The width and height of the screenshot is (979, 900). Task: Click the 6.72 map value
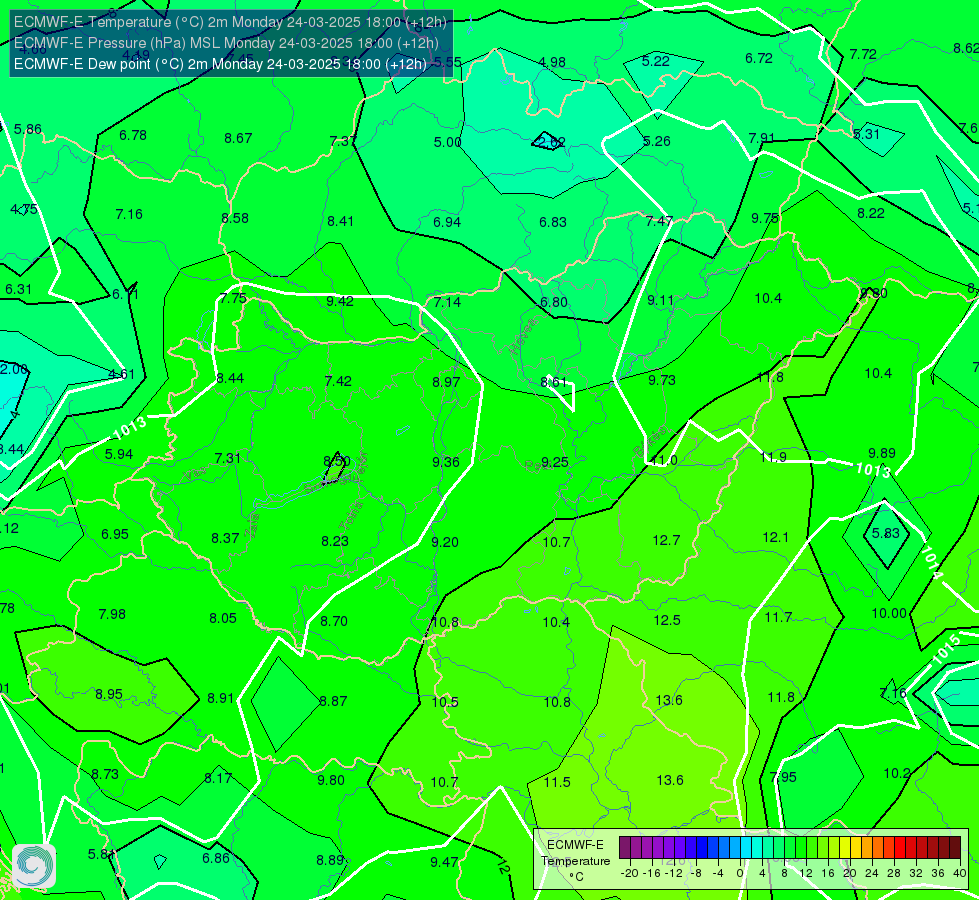759,58
